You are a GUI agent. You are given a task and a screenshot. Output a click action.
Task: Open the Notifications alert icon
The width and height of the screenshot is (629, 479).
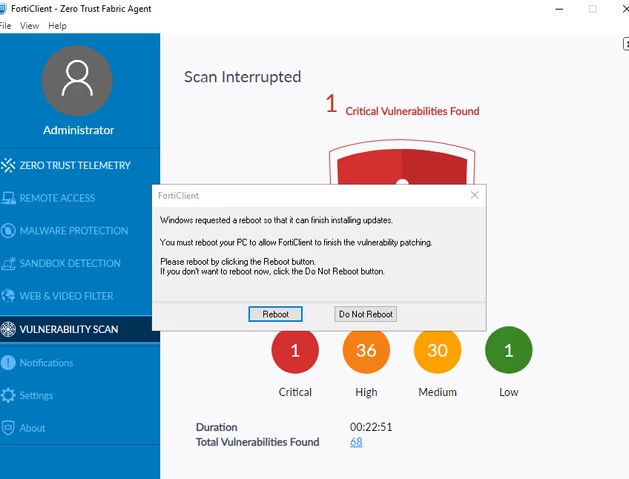pos(8,363)
